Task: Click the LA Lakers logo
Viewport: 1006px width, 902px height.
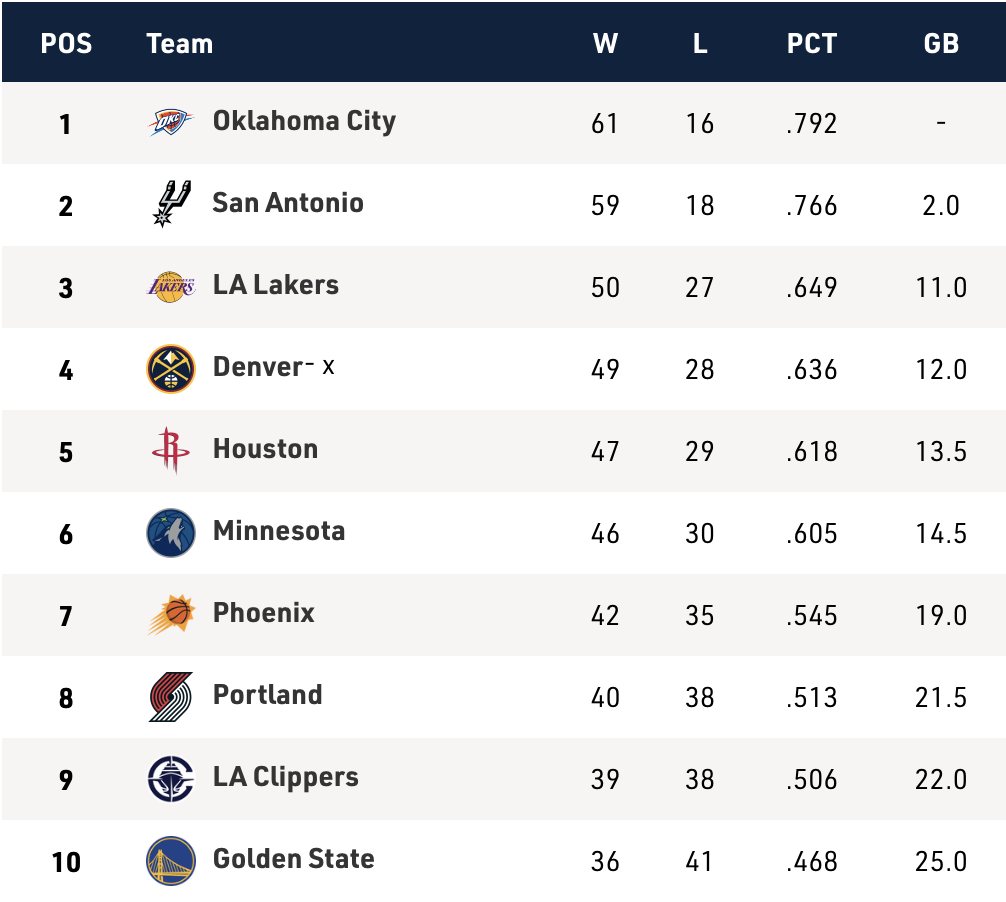Action: click(x=170, y=287)
